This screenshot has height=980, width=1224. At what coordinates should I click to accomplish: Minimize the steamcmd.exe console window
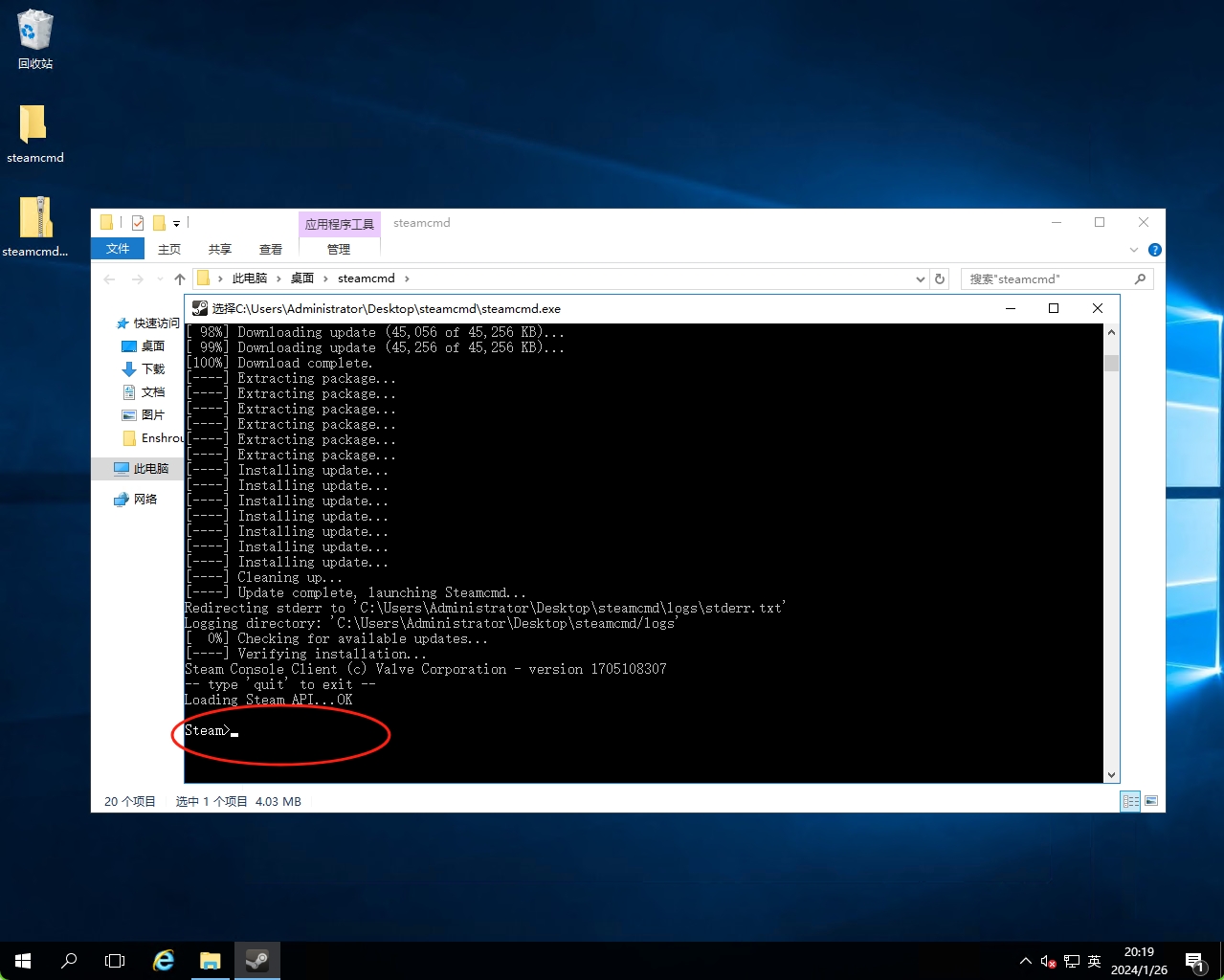click(x=1011, y=308)
